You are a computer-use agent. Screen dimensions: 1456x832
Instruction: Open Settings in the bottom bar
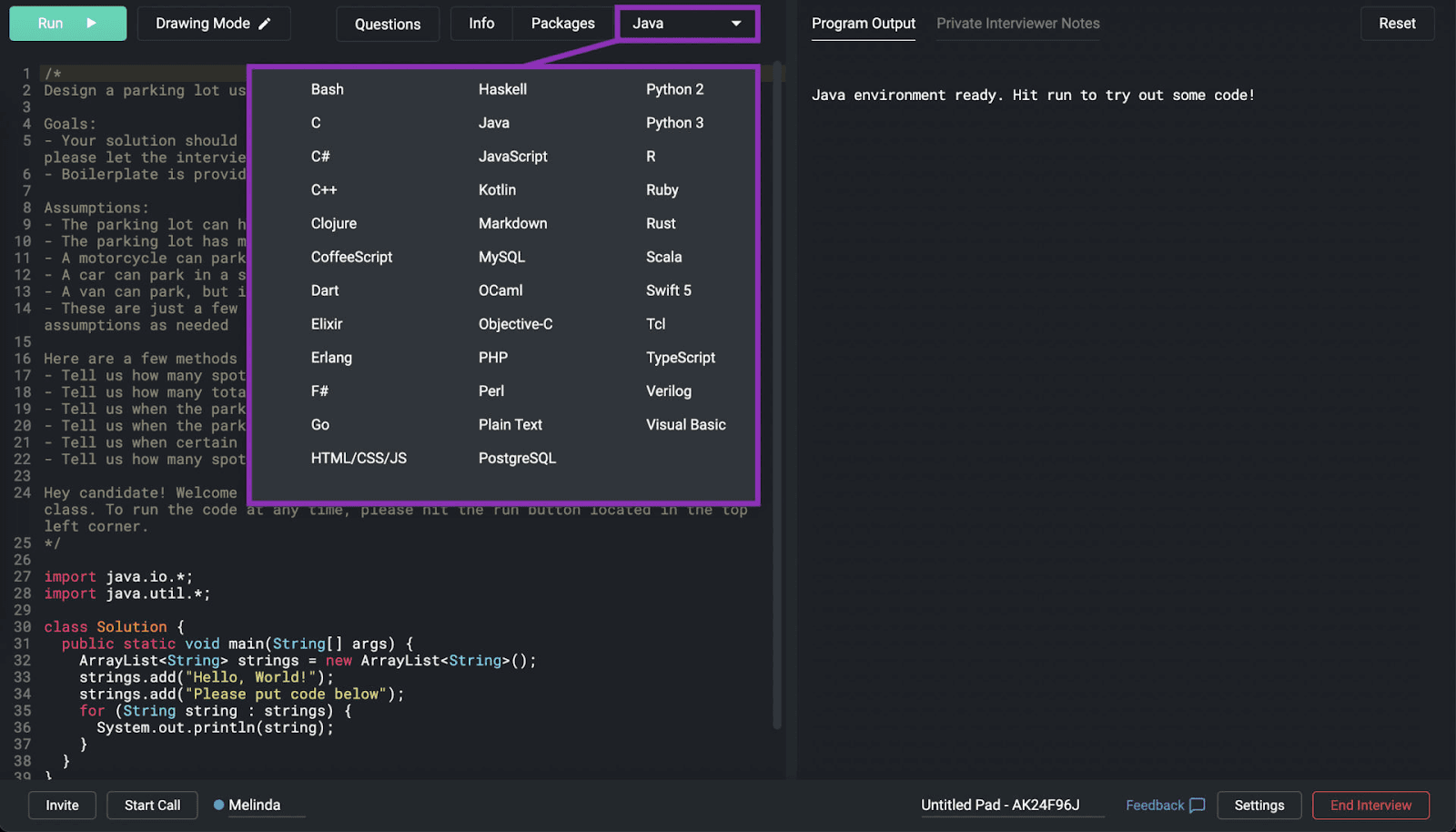click(1259, 806)
